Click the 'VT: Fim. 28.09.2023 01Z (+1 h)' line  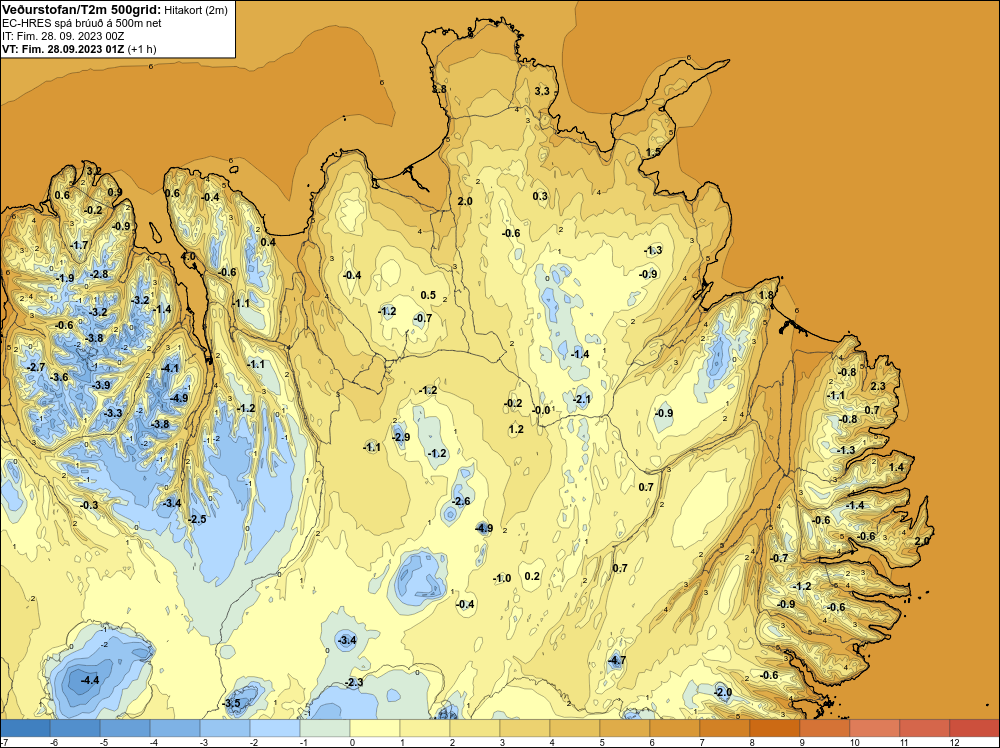79,49
